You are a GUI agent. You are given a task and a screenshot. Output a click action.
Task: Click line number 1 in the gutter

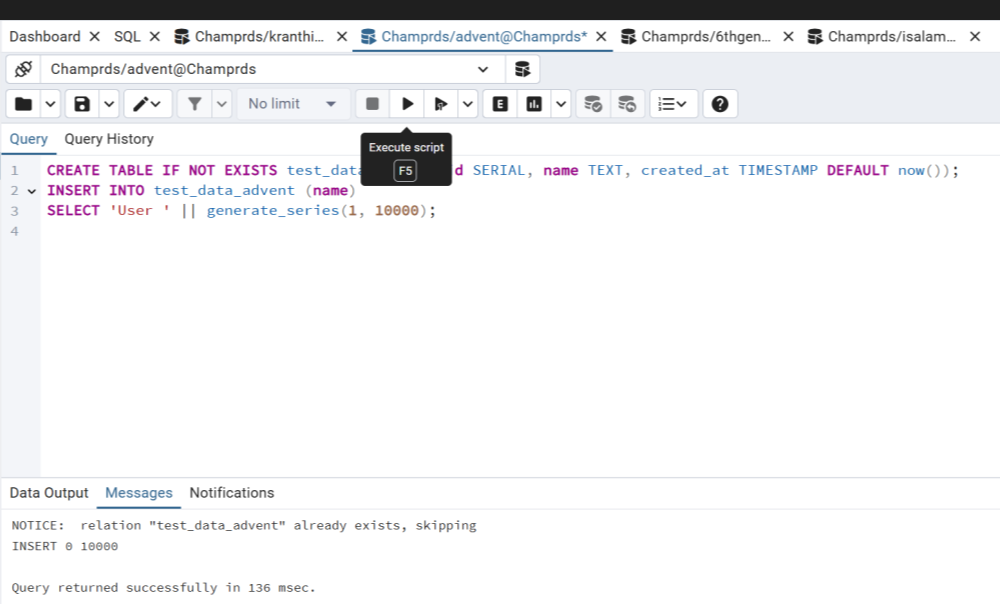pyautogui.click(x=14, y=171)
